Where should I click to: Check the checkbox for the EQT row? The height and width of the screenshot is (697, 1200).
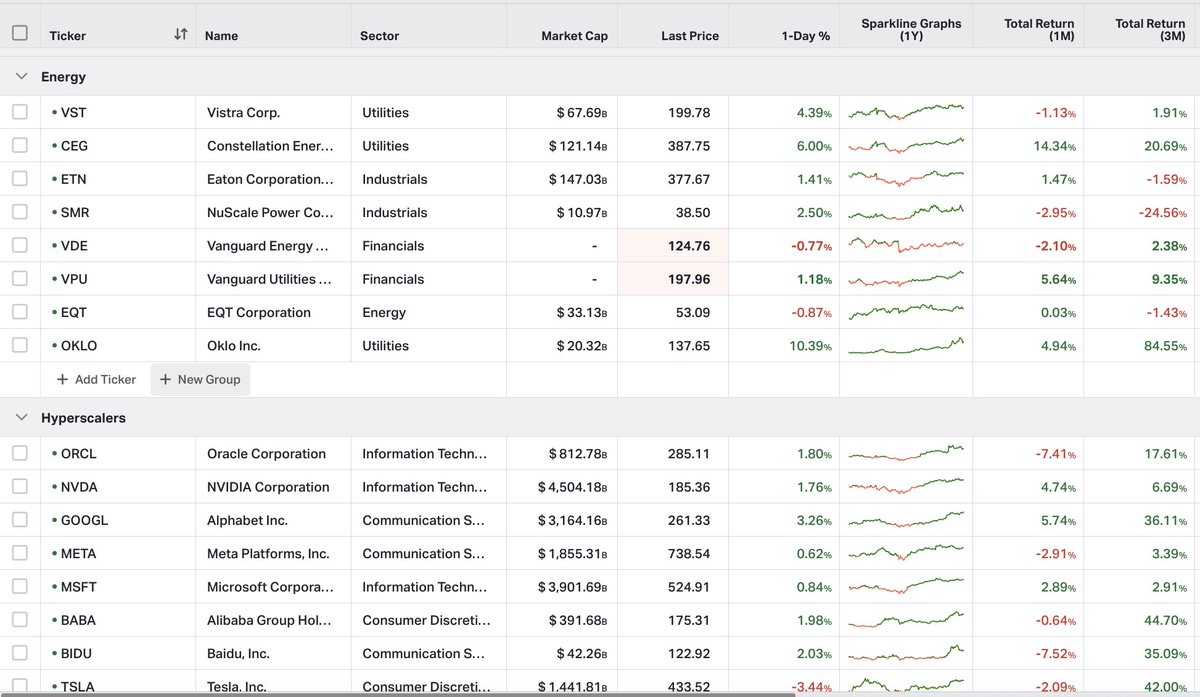pos(18,312)
